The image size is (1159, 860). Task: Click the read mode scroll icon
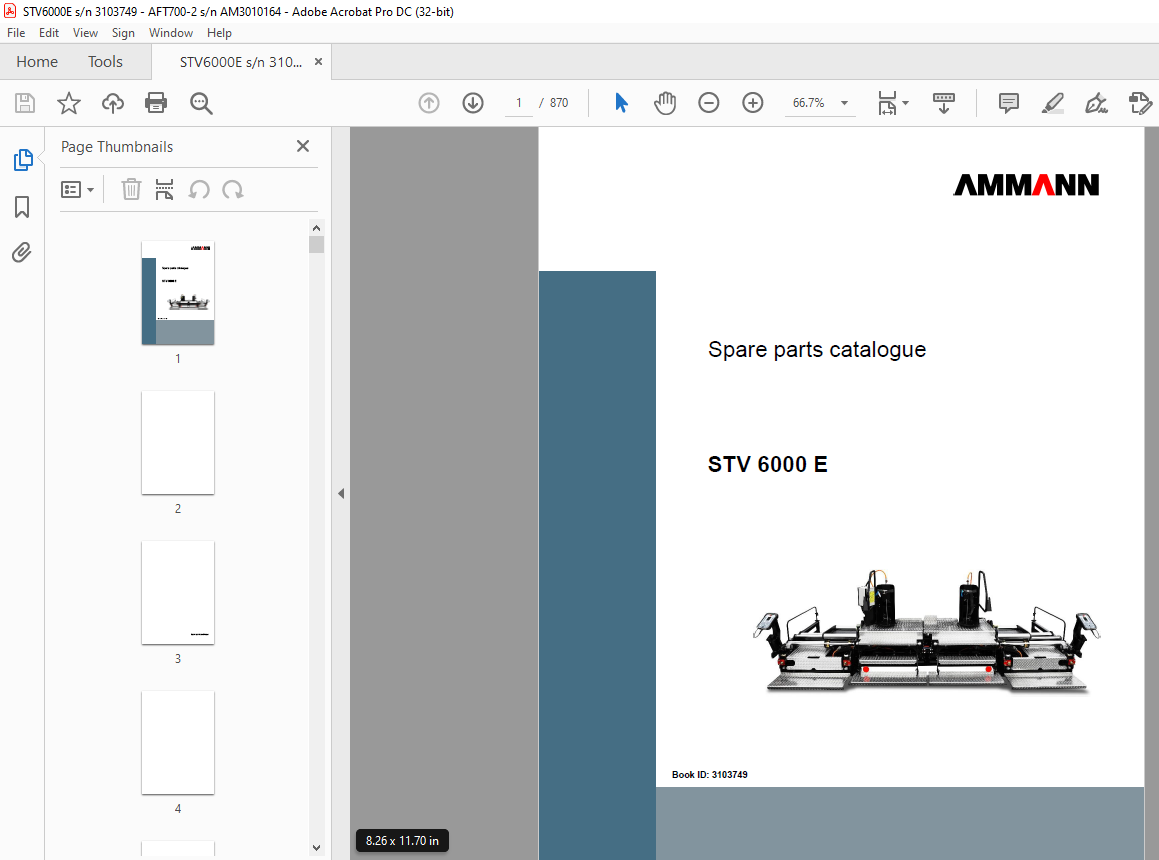944,103
